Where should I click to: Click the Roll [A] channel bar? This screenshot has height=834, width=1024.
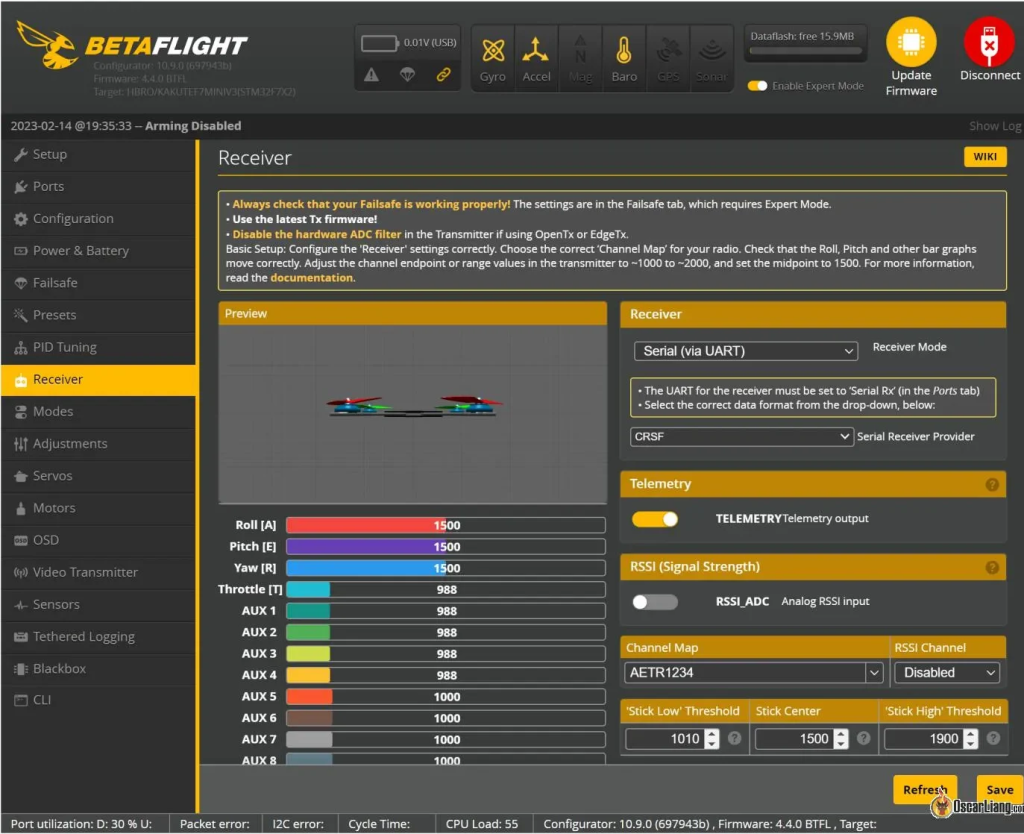click(x=445, y=526)
